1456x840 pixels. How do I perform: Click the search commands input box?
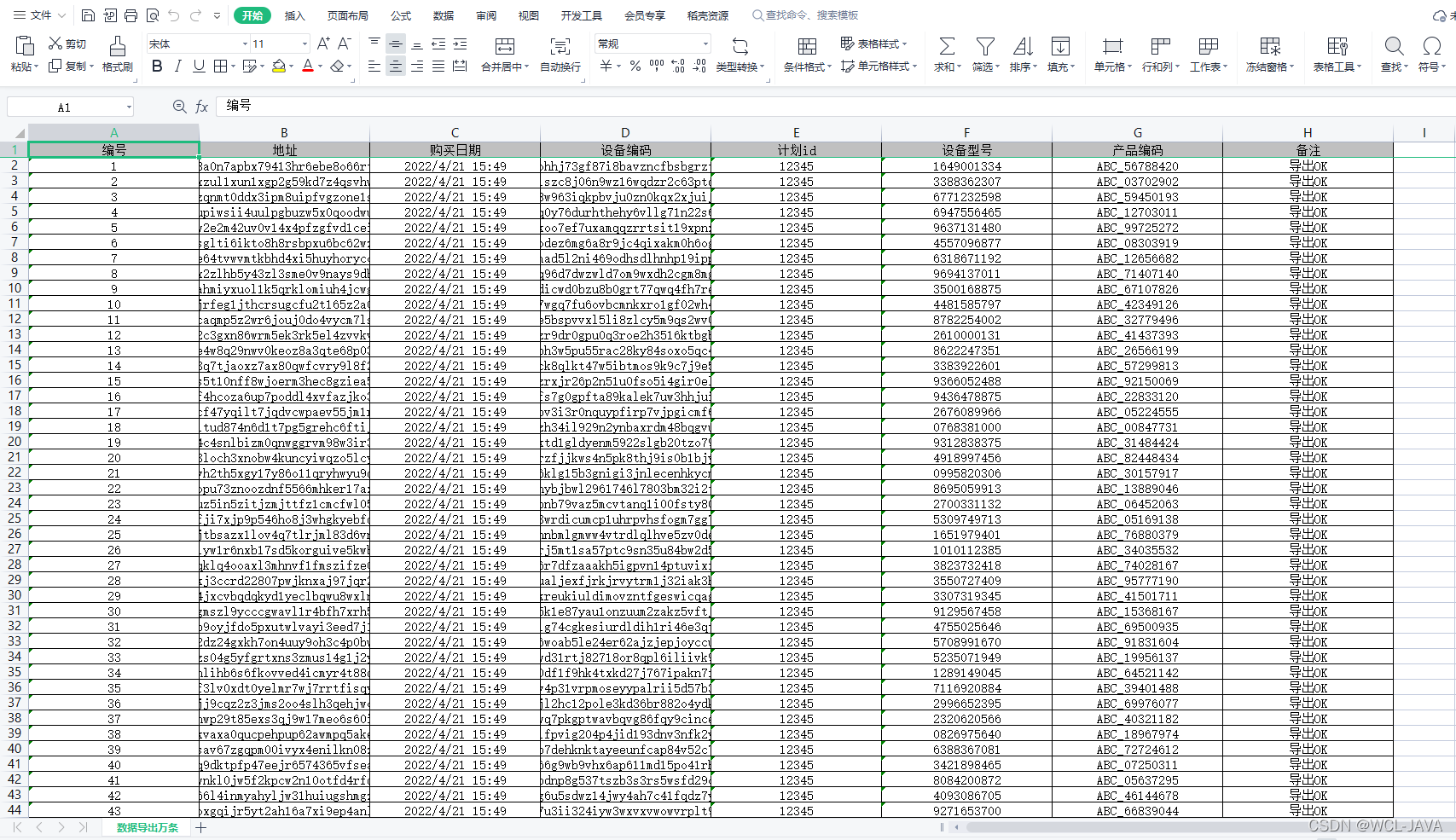click(x=804, y=15)
